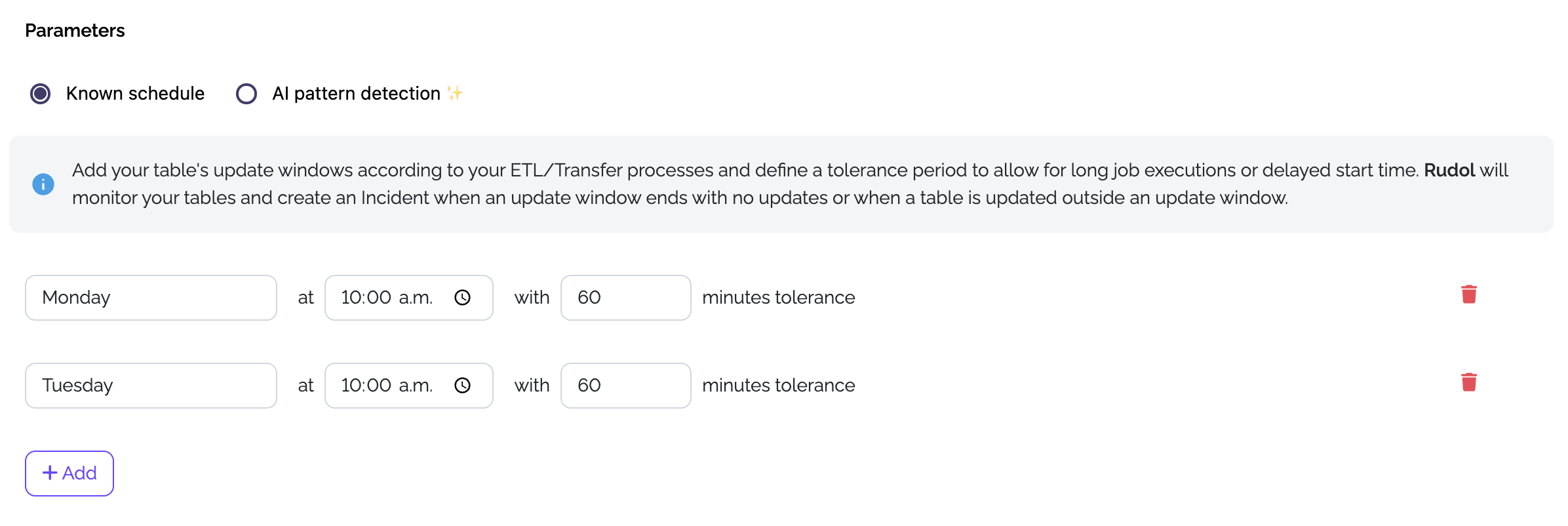
Task: Click the "AI pattern detection" label text
Action: pyautogui.click(x=356, y=94)
